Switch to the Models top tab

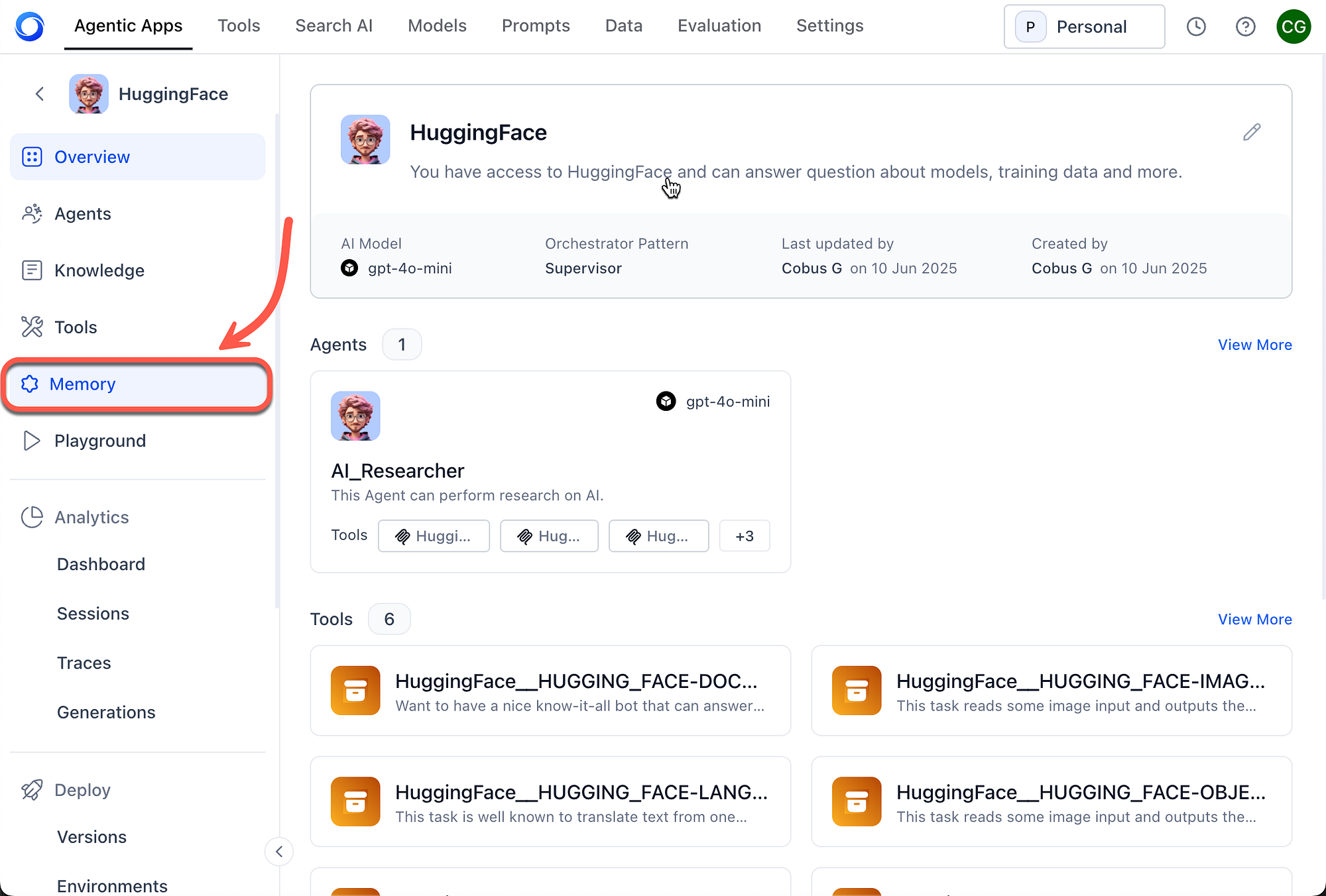(x=437, y=26)
